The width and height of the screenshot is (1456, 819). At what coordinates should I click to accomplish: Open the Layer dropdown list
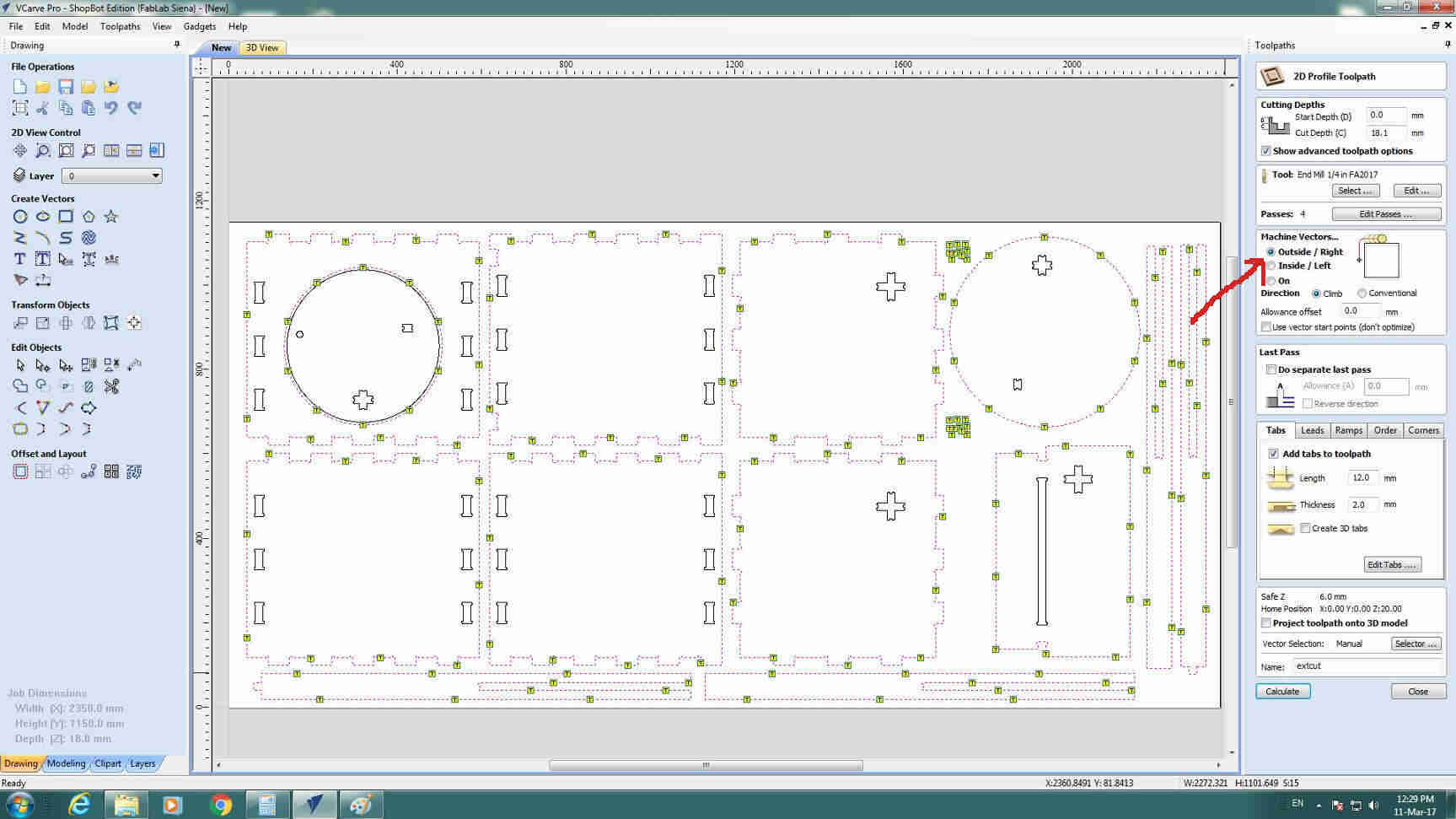click(112, 175)
